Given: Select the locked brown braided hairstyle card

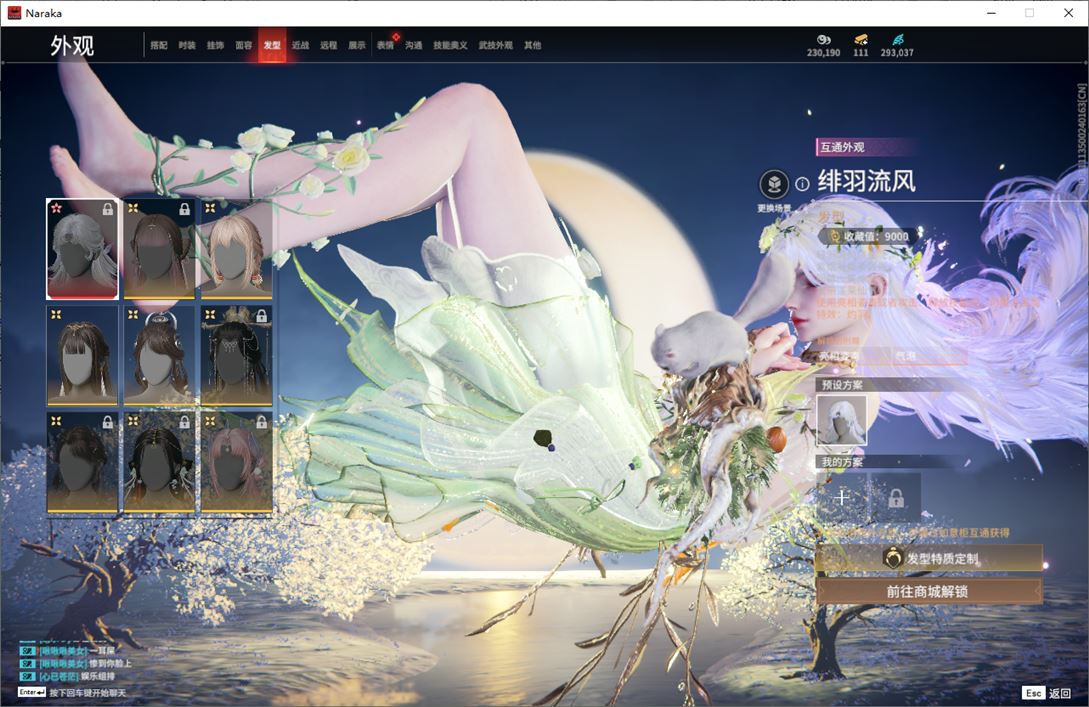Looking at the screenshot, I should click(x=159, y=249).
